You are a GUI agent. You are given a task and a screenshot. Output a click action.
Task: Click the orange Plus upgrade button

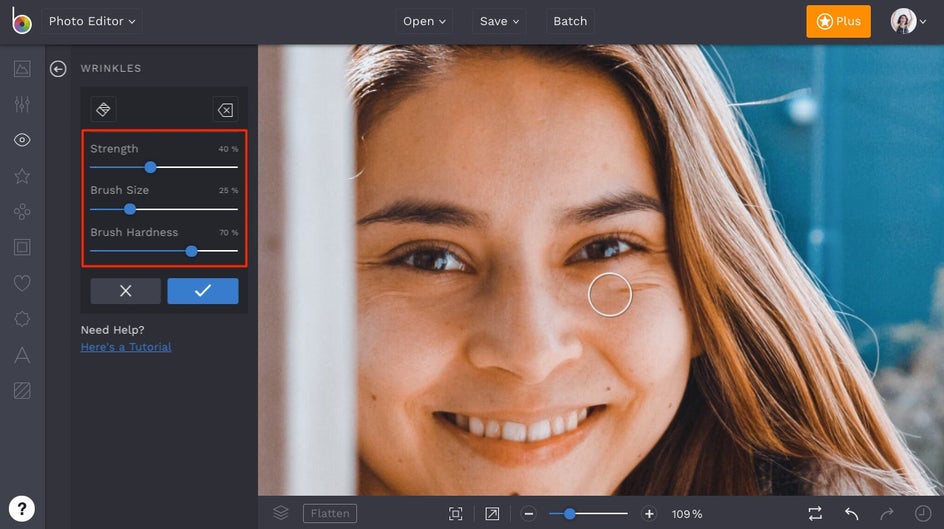click(x=838, y=21)
